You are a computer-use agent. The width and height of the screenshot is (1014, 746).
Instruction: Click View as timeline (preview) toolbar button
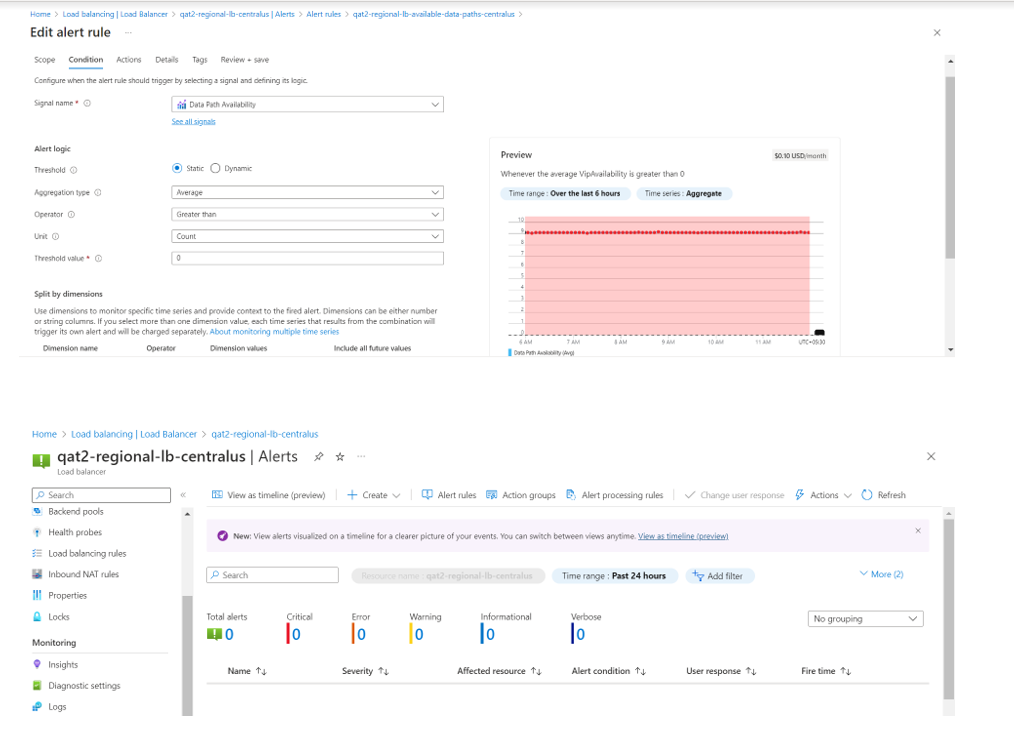tap(268, 495)
